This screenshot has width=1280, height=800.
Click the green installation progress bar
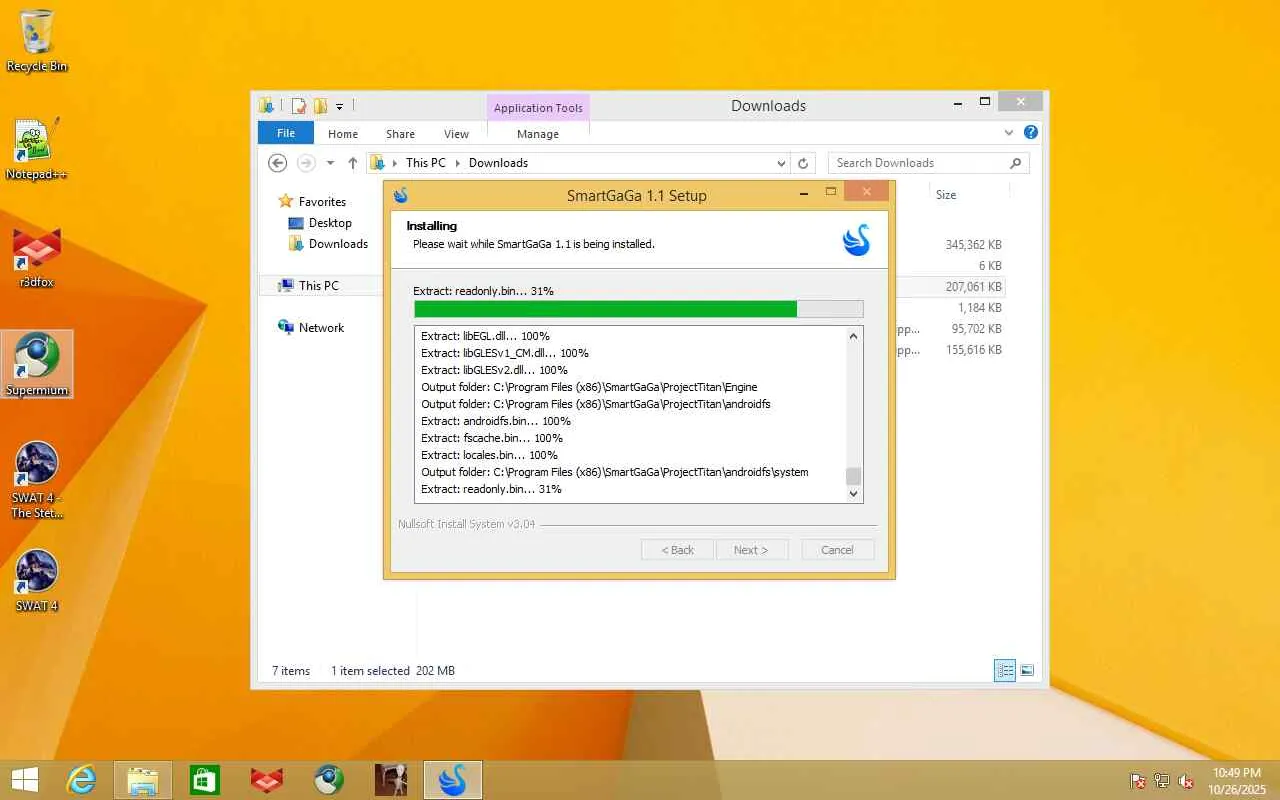[639, 309]
